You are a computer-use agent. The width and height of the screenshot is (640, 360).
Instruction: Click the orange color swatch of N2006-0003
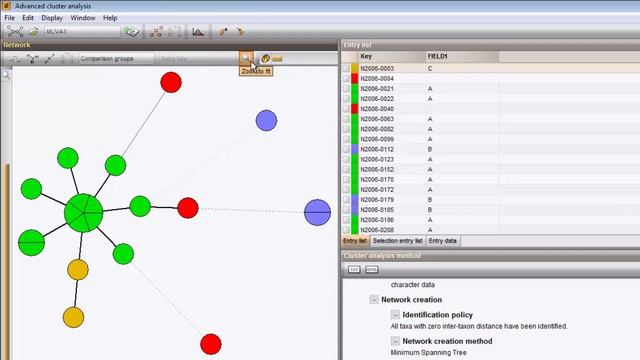tap(355, 69)
